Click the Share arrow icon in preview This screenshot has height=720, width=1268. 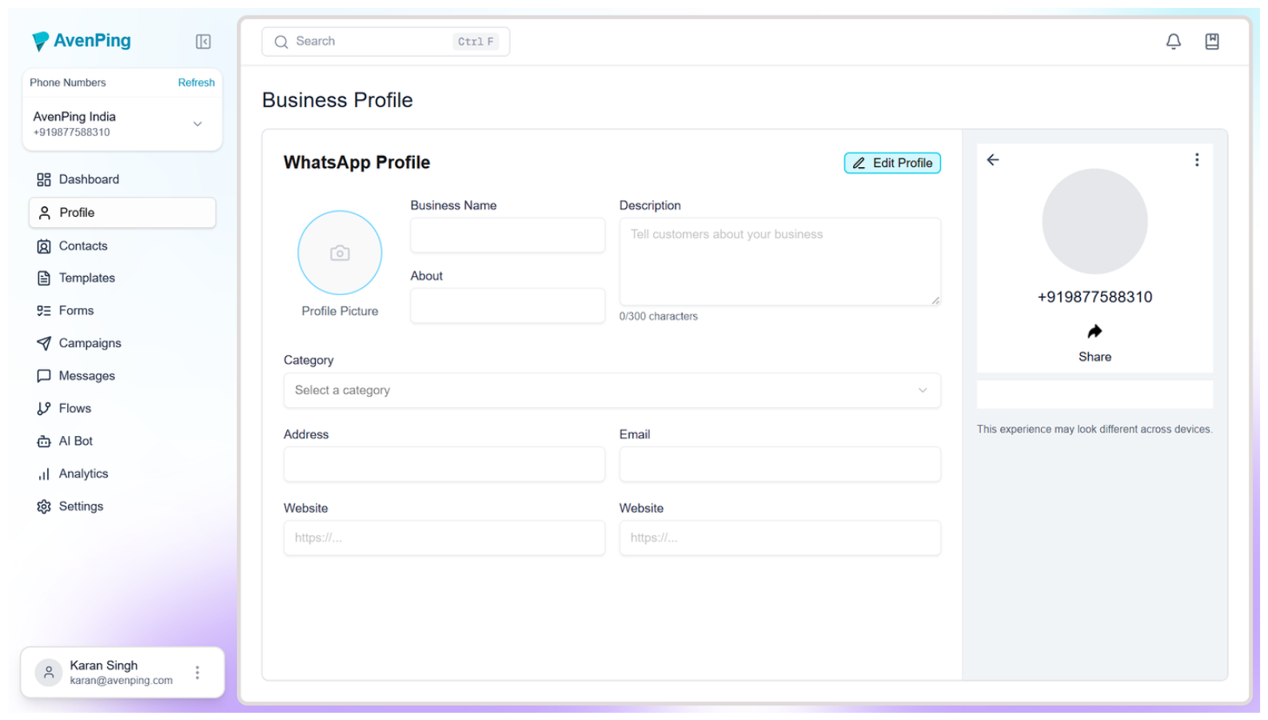coord(1094,332)
